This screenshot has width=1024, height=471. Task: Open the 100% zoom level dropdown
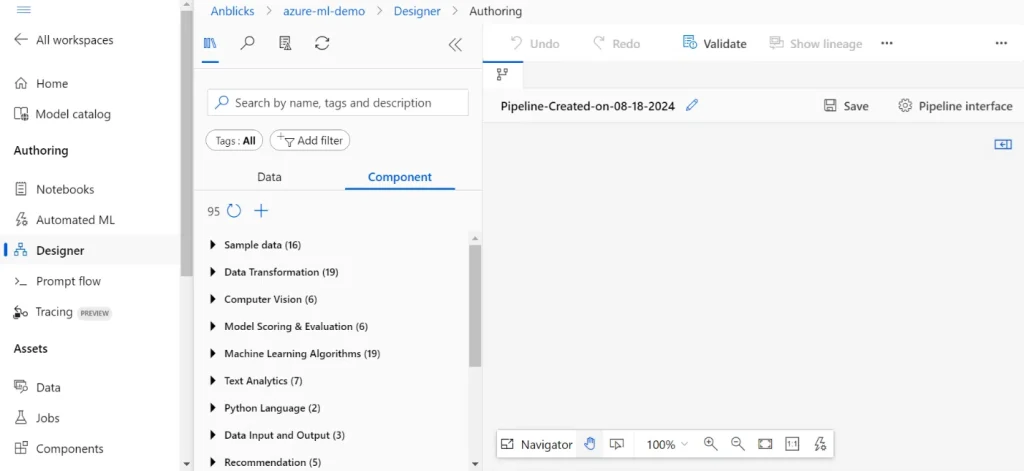(667, 444)
